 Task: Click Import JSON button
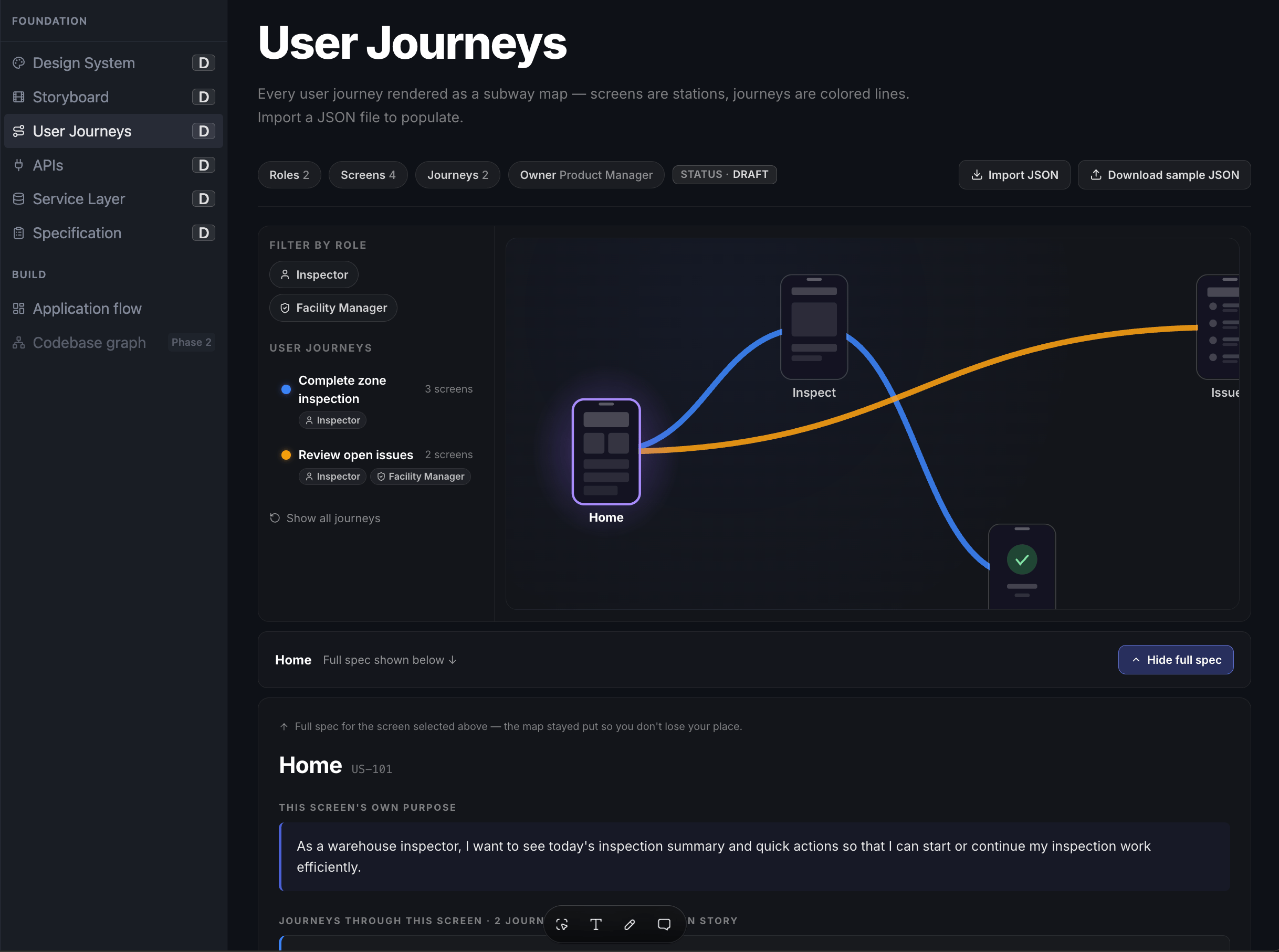1014,175
